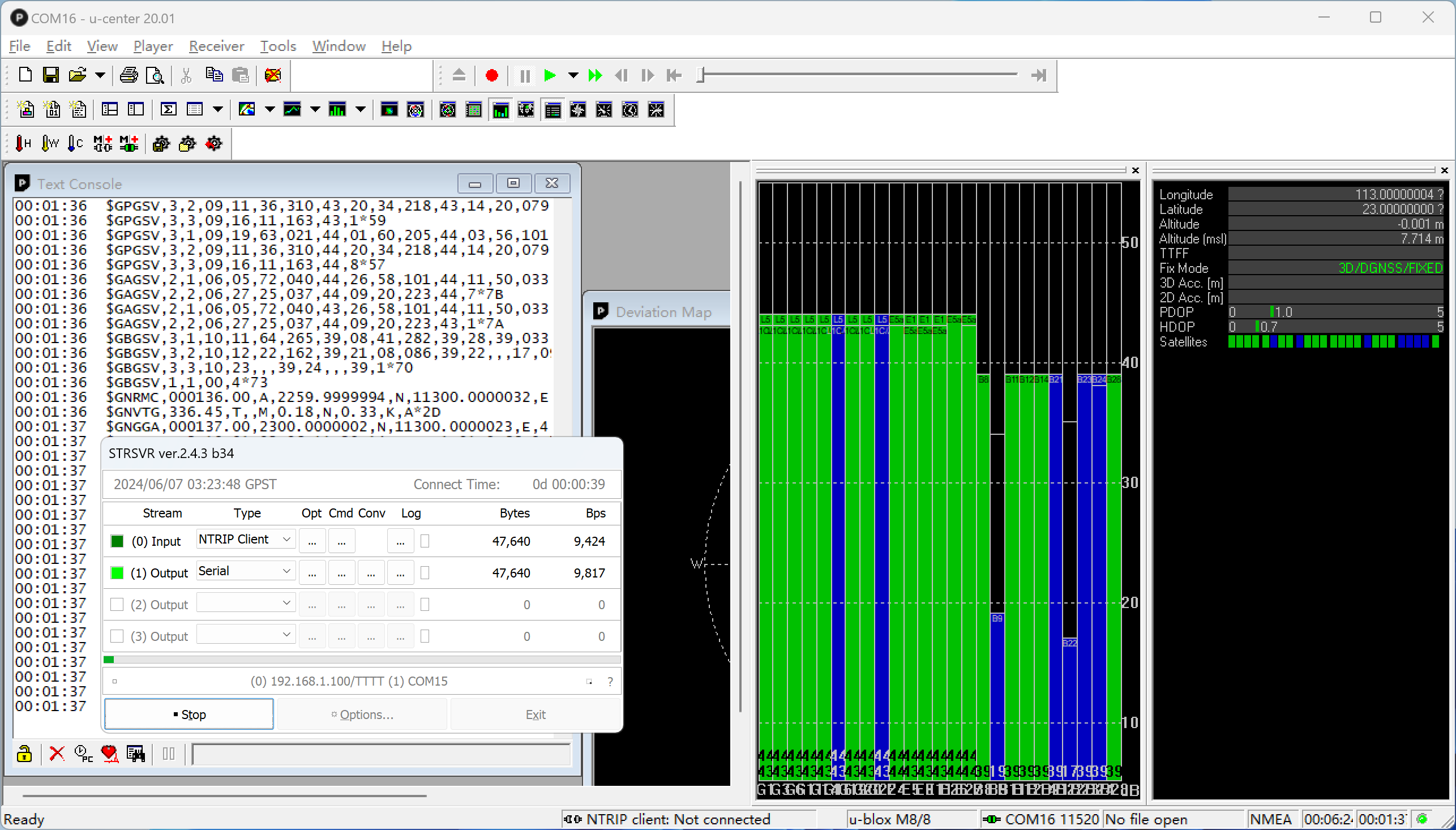Click the lock icon in Text Console
Image resolution: width=1456 pixels, height=830 pixels.
[x=24, y=754]
